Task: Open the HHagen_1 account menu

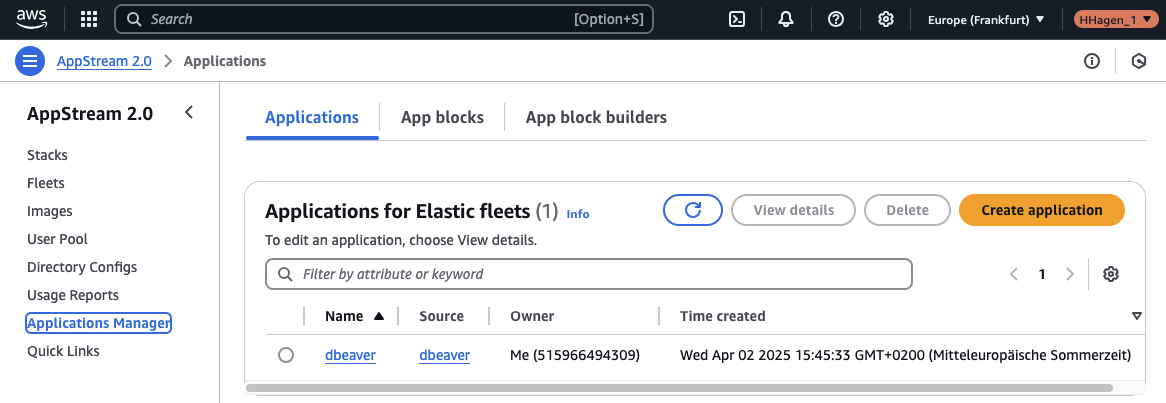Action: [1115, 20]
